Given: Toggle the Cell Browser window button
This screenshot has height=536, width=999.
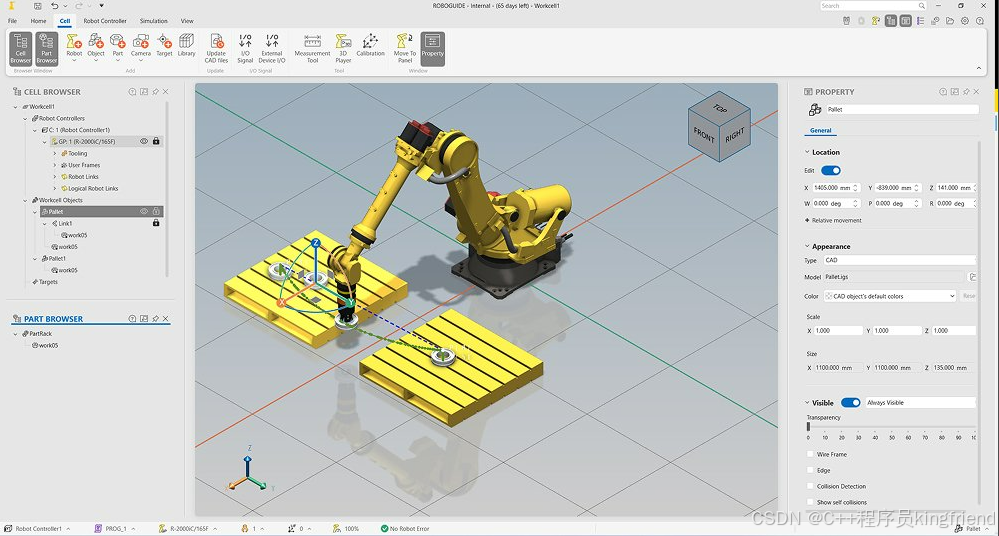Looking at the screenshot, I should click(x=20, y=48).
